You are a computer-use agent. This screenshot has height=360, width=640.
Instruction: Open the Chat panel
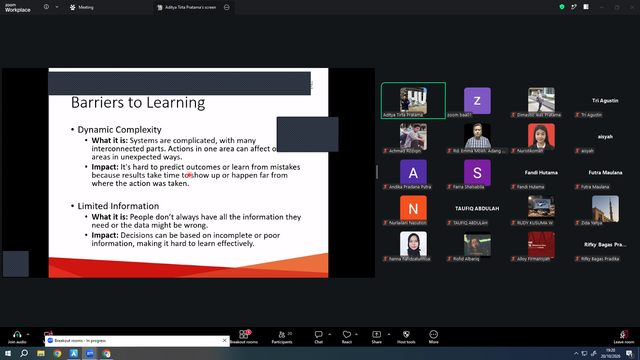coord(318,337)
